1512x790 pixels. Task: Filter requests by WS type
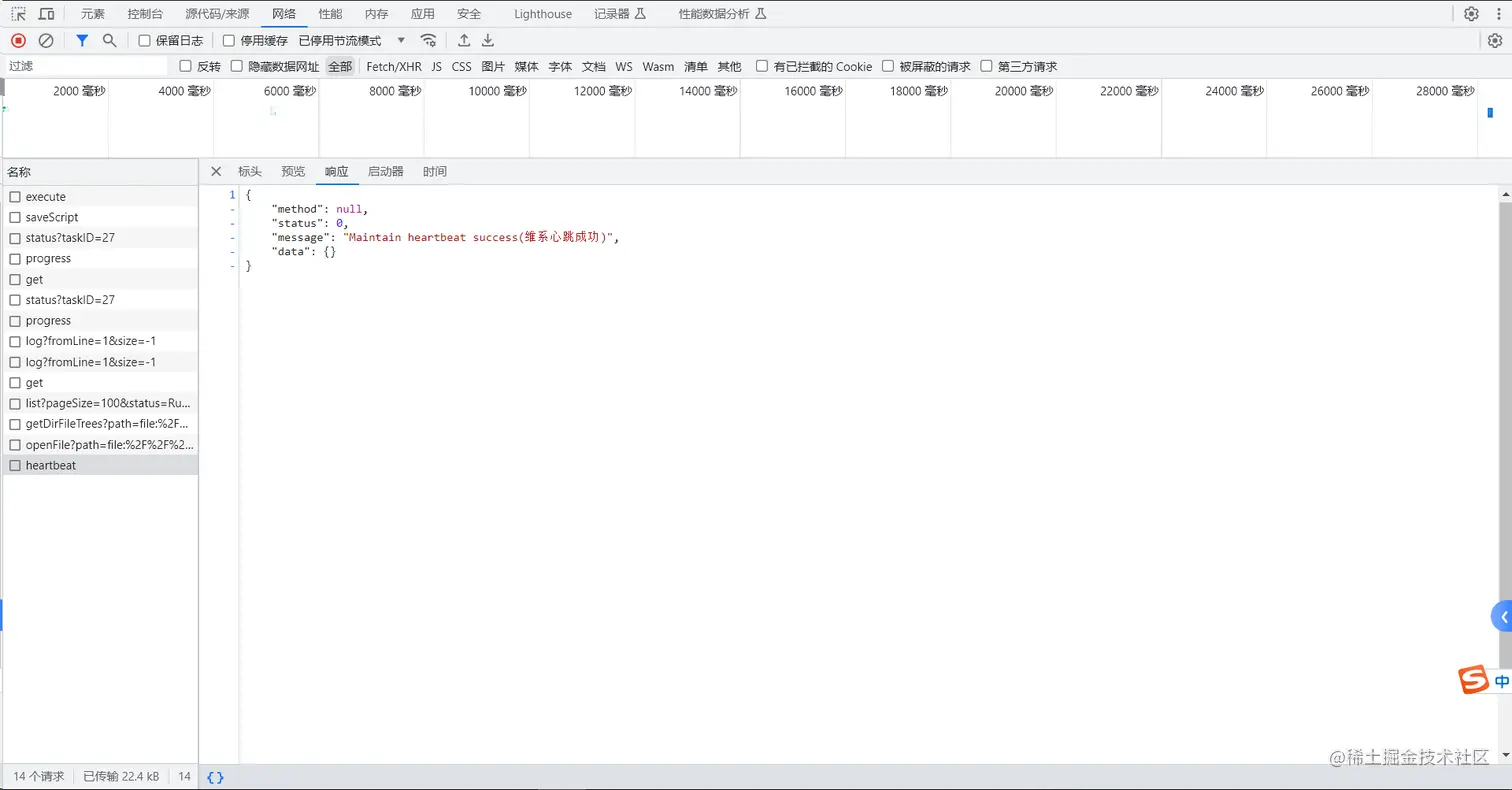[x=624, y=66]
